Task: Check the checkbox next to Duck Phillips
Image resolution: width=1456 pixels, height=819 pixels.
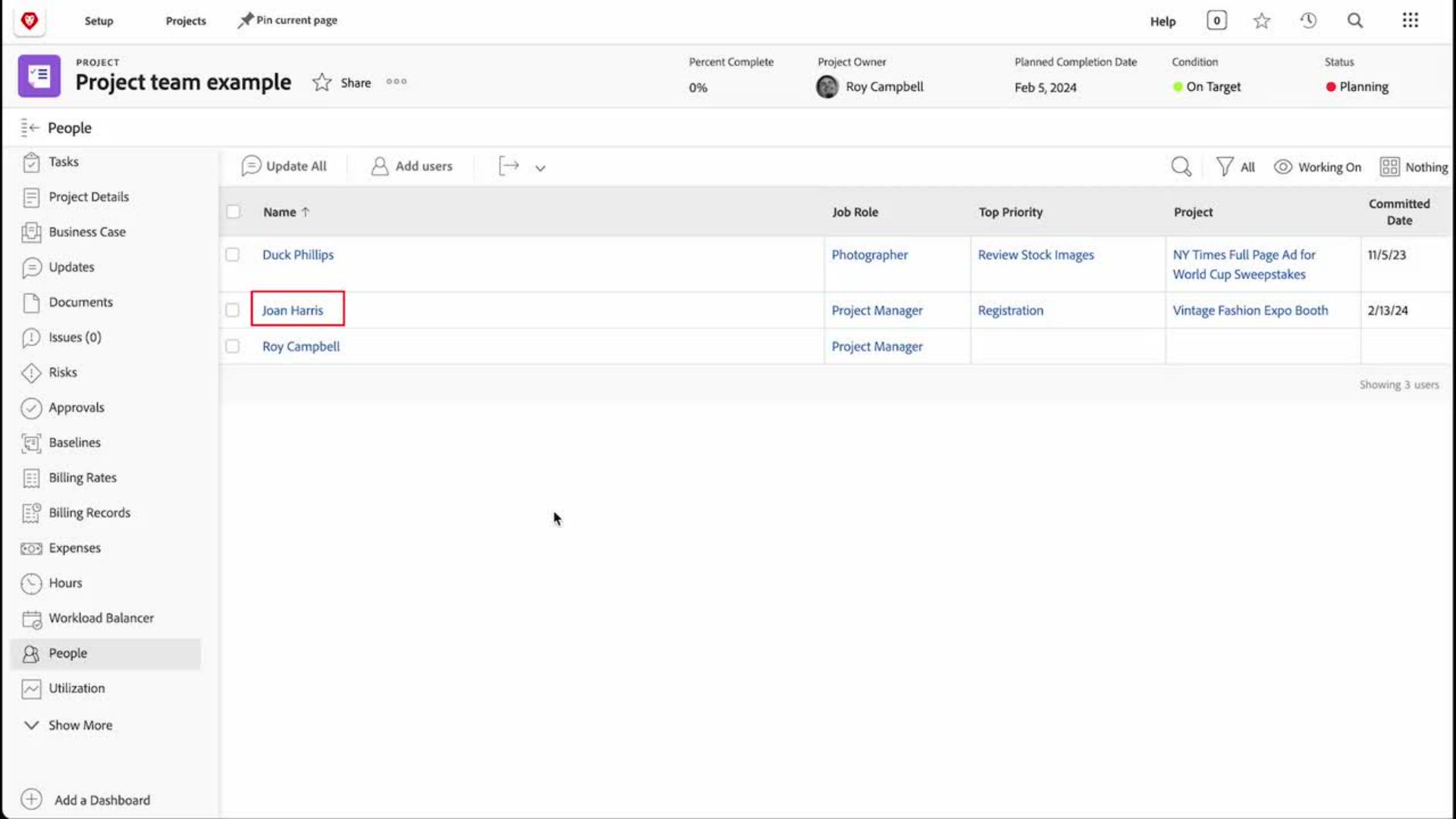Action: coord(233,255)
